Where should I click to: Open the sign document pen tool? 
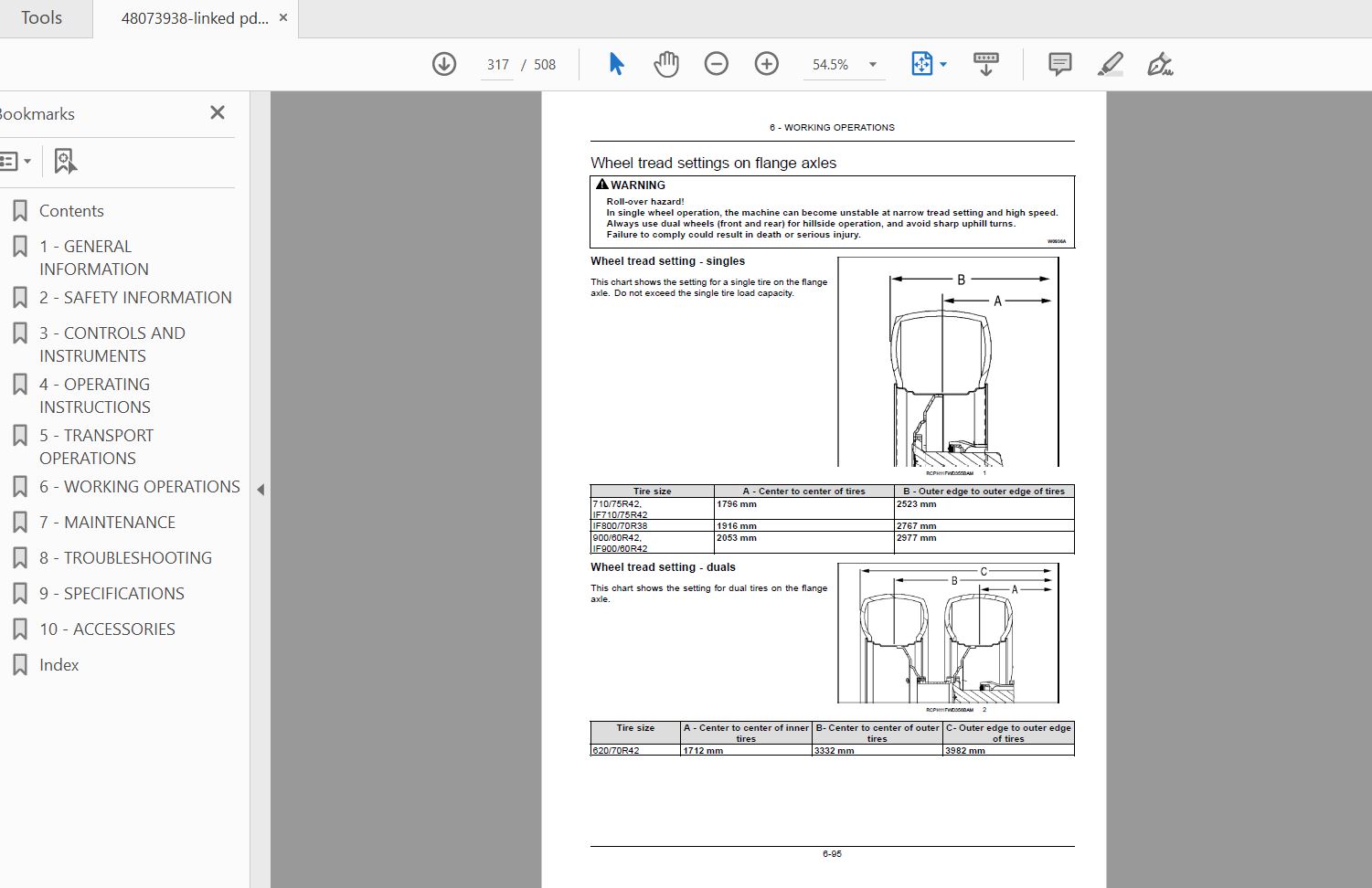click(x=1160, y=64)
